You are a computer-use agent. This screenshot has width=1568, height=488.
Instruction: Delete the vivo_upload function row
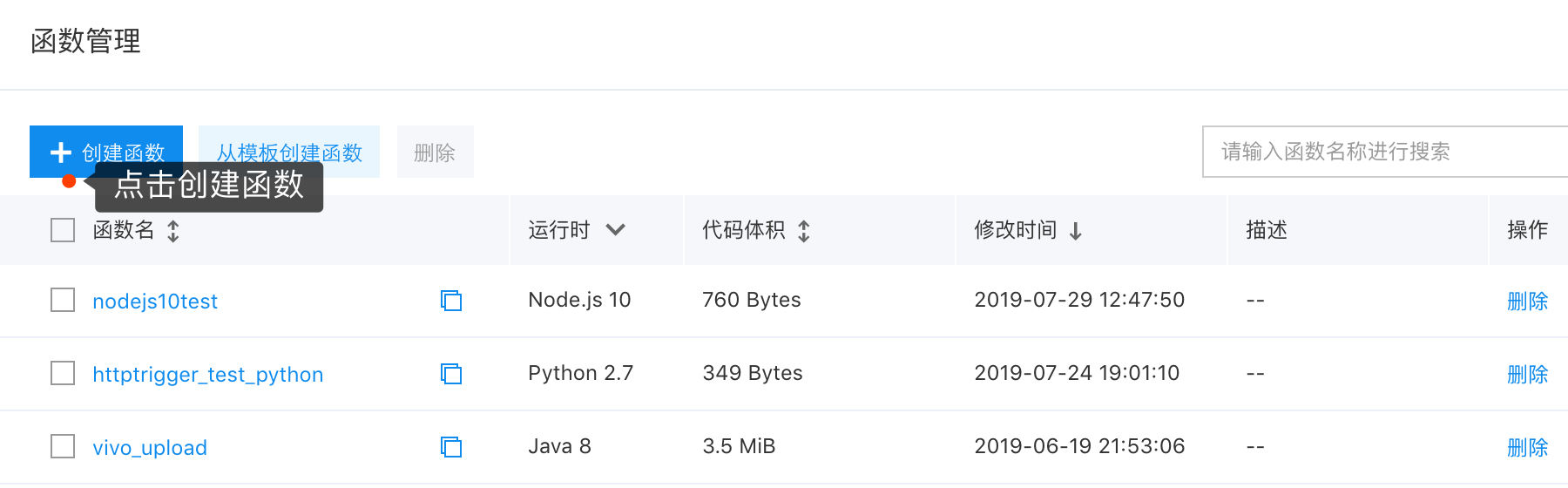tap(1527, 448)
